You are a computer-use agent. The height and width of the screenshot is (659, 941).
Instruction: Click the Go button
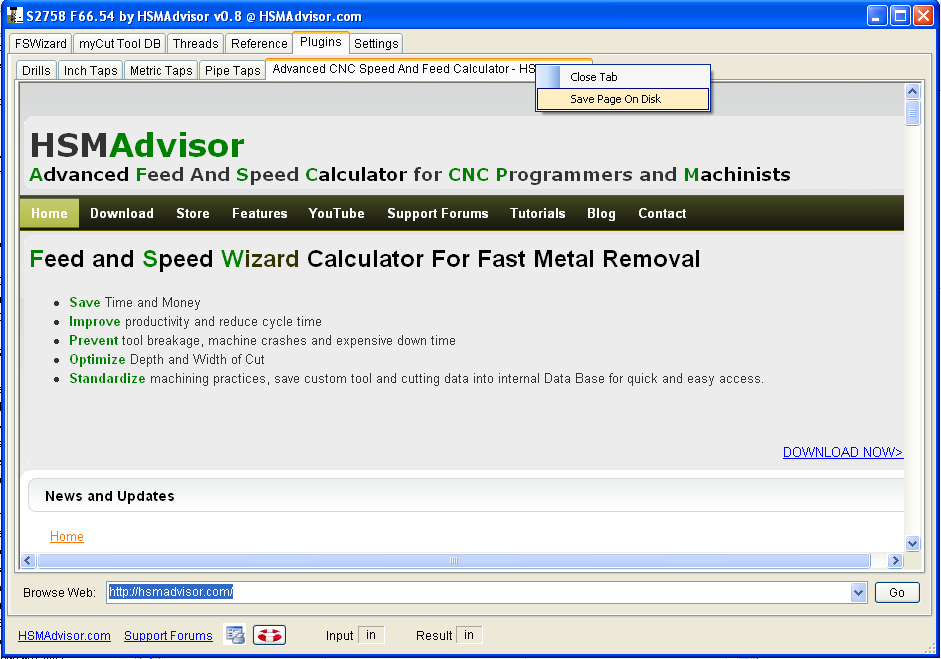pyautogui.click(x=897, y=592)
